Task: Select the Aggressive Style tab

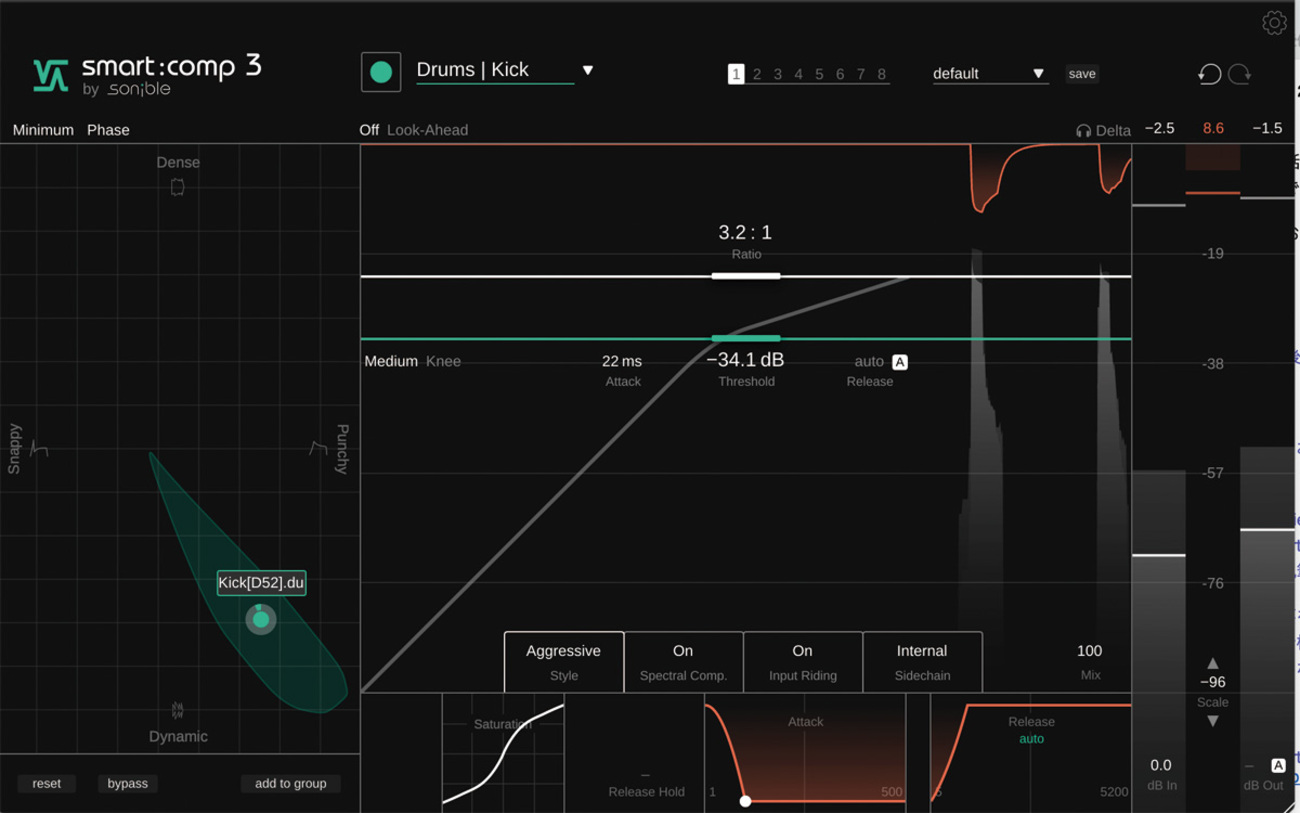Action: 564,662
